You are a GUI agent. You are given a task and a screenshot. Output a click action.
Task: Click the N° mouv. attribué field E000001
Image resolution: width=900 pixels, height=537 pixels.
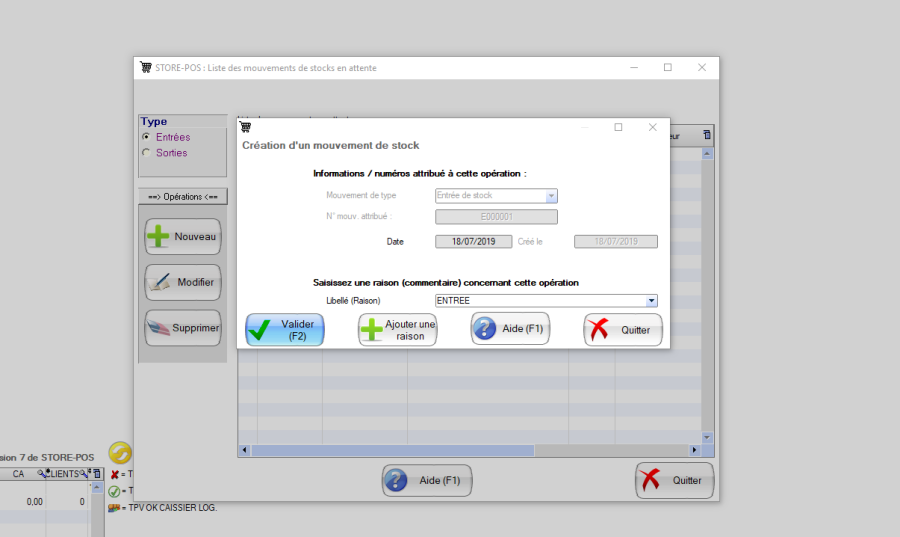496,217
